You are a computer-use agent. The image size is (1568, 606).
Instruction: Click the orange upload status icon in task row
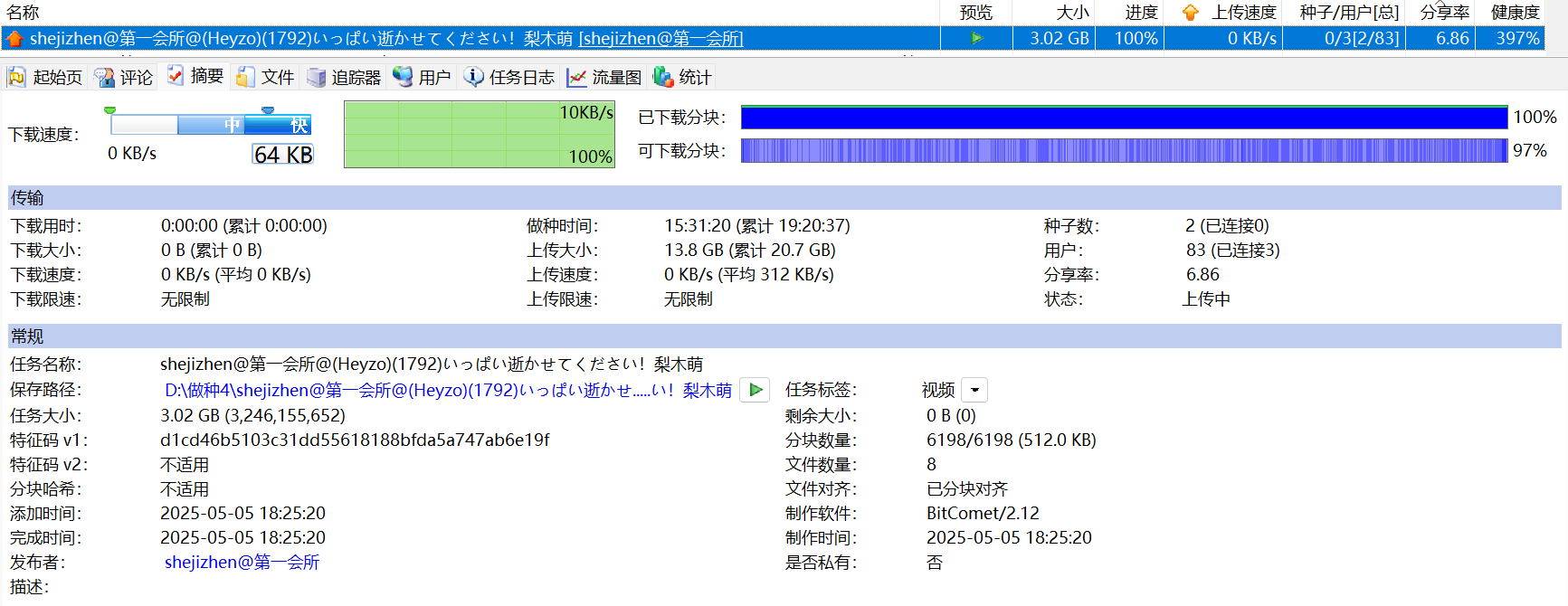pos(14,38)
